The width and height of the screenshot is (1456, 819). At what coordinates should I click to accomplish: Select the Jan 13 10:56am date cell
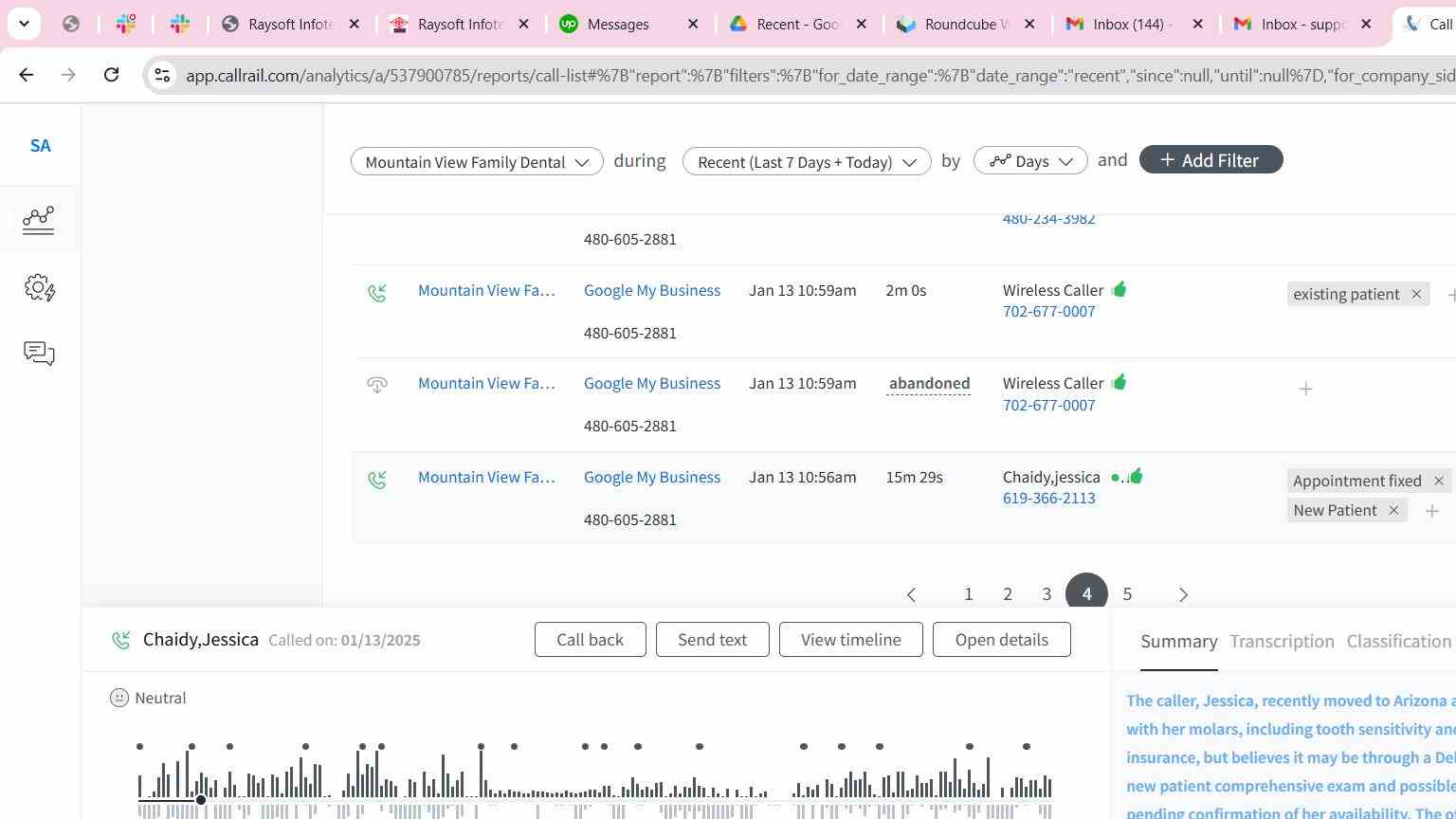[x=802, y=477]
